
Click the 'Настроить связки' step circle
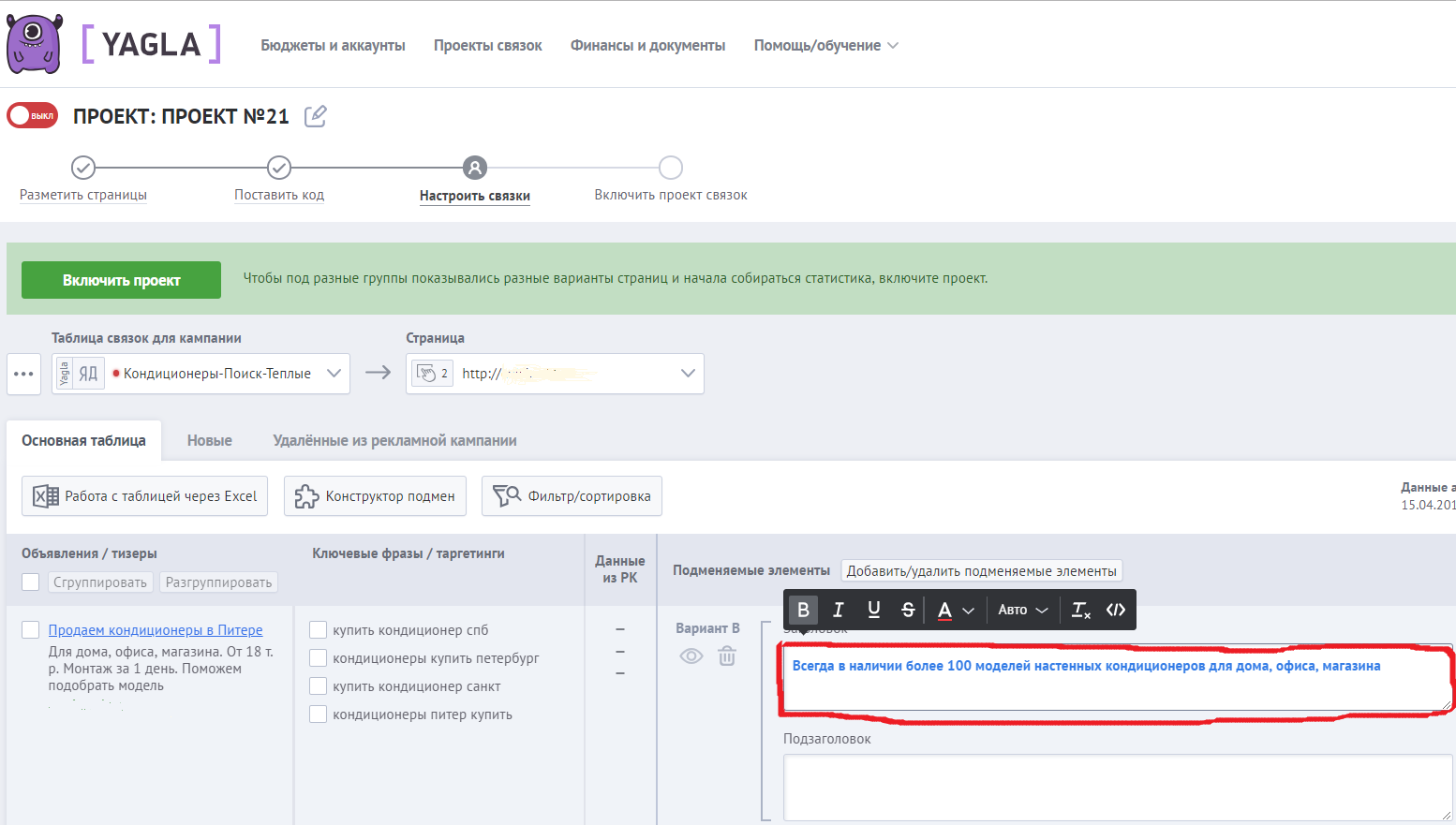point(475,168)
